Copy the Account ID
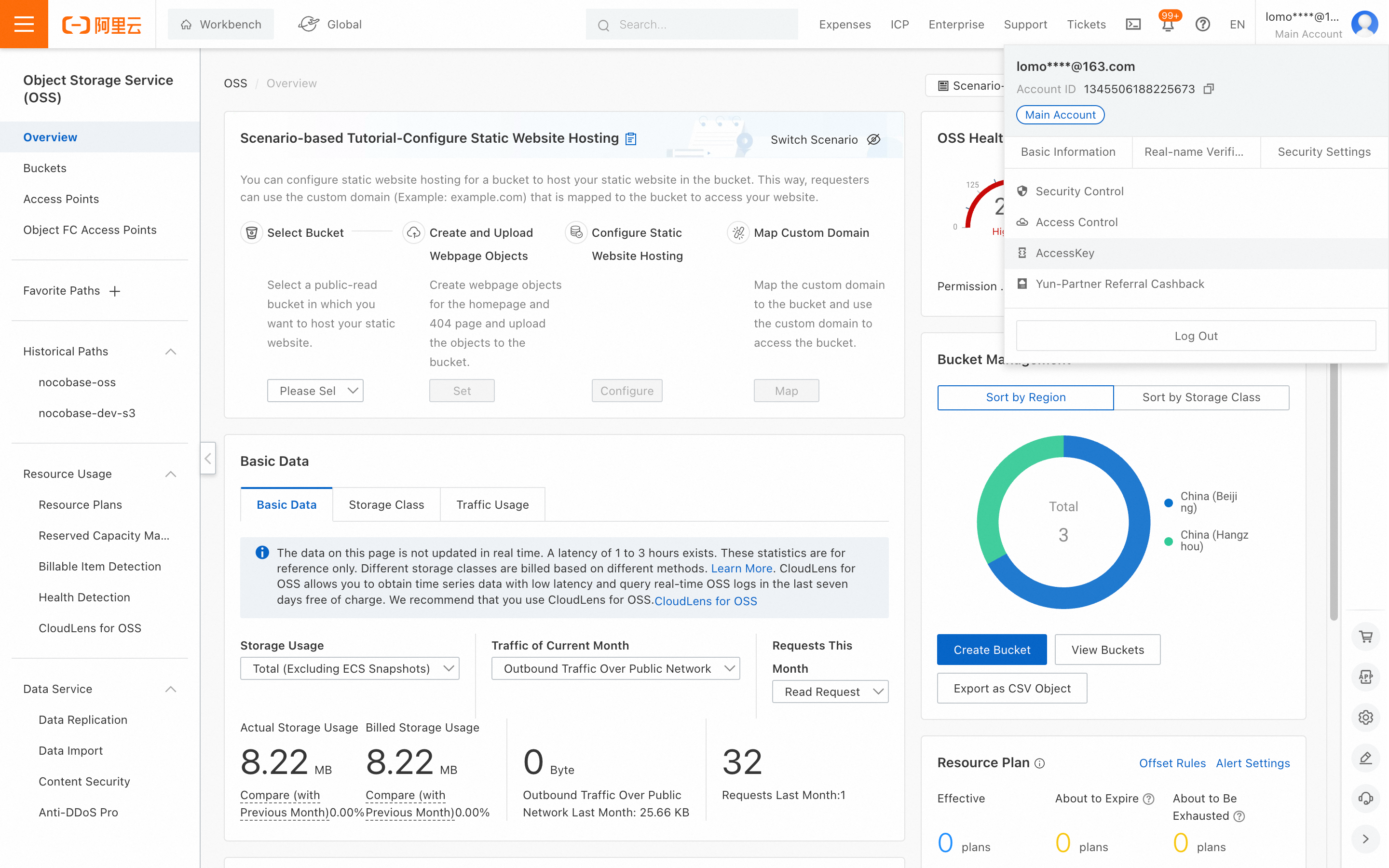1389x868 pixels. 1209,89
